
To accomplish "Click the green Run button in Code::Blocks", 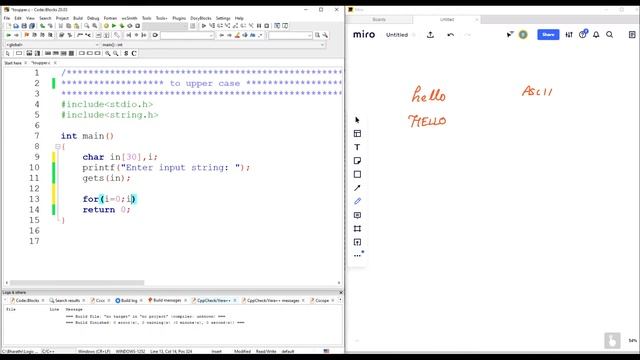I will [114, 26].
